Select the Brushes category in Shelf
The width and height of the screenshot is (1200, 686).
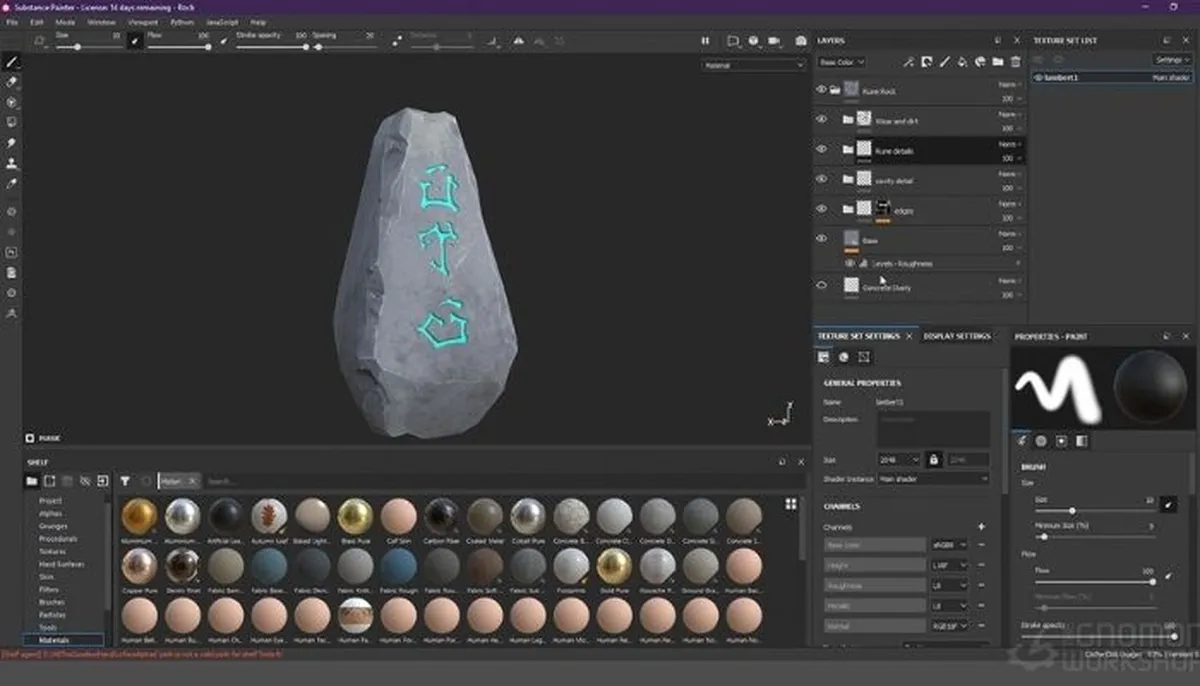tap(51, 602)
